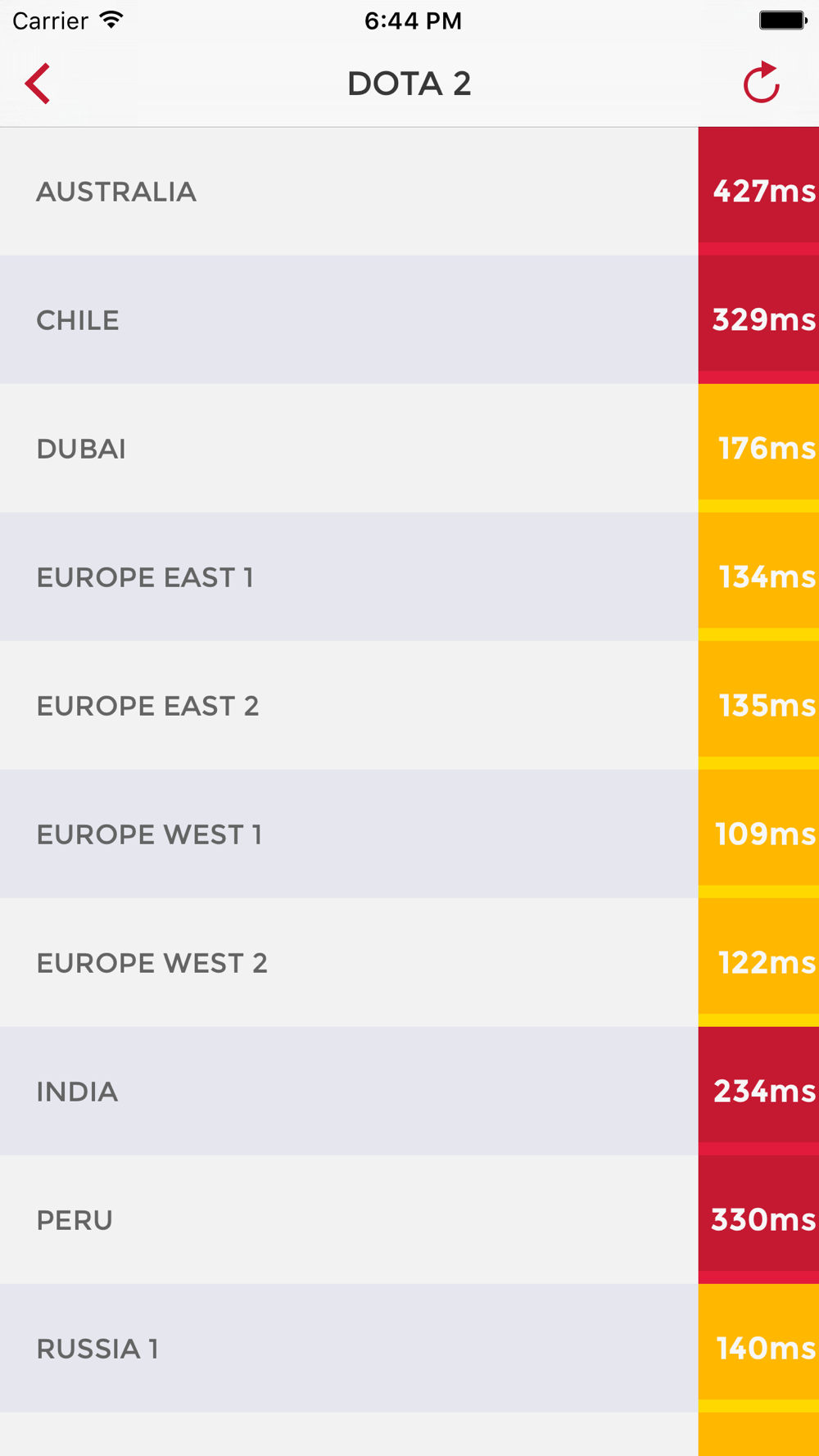Select the Europe West 2 row
819x1456 pixels.
tap(409, 963)
